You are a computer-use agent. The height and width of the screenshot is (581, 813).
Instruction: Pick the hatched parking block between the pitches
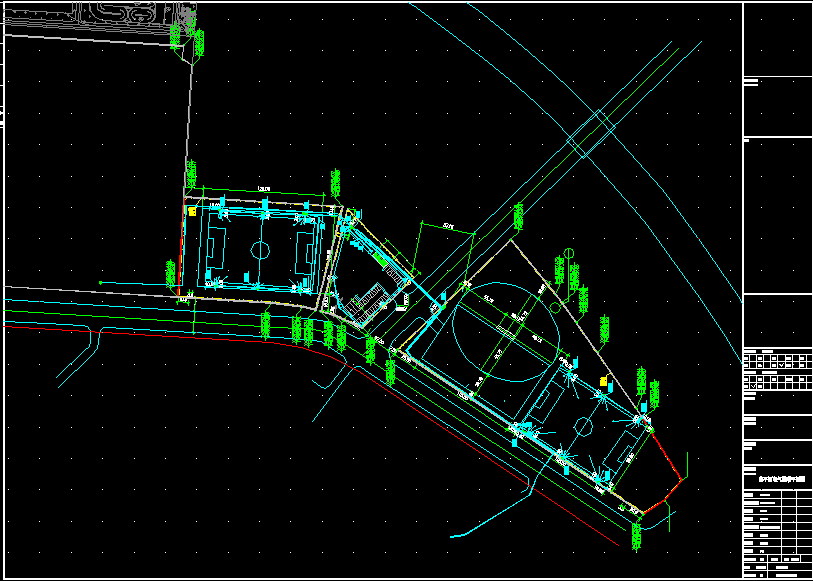pyautogui.click(x=367, y=304)
